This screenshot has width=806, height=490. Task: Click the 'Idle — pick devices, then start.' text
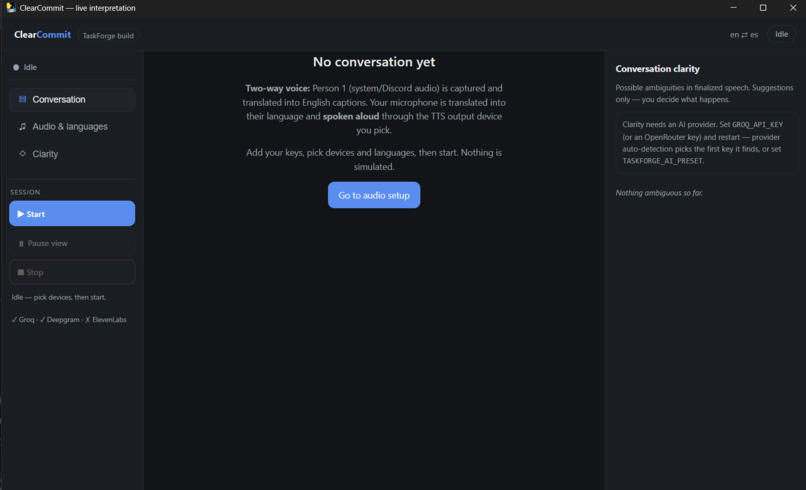click(59, 297)
